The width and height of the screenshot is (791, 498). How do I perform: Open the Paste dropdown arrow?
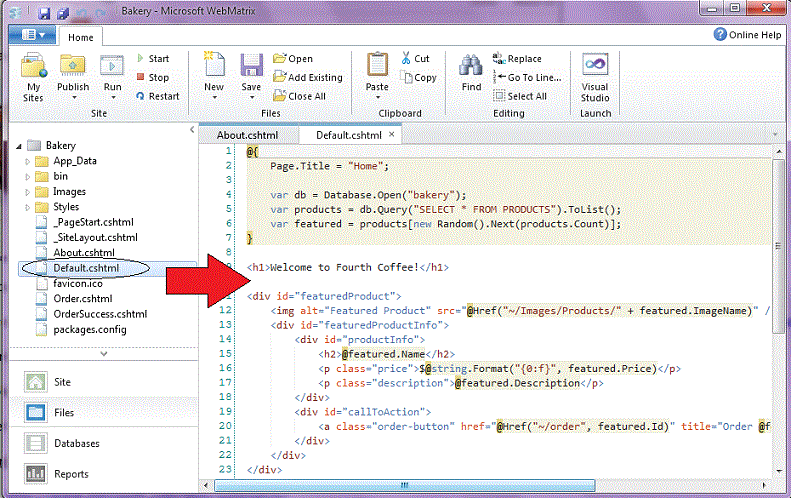coord(377,98)
